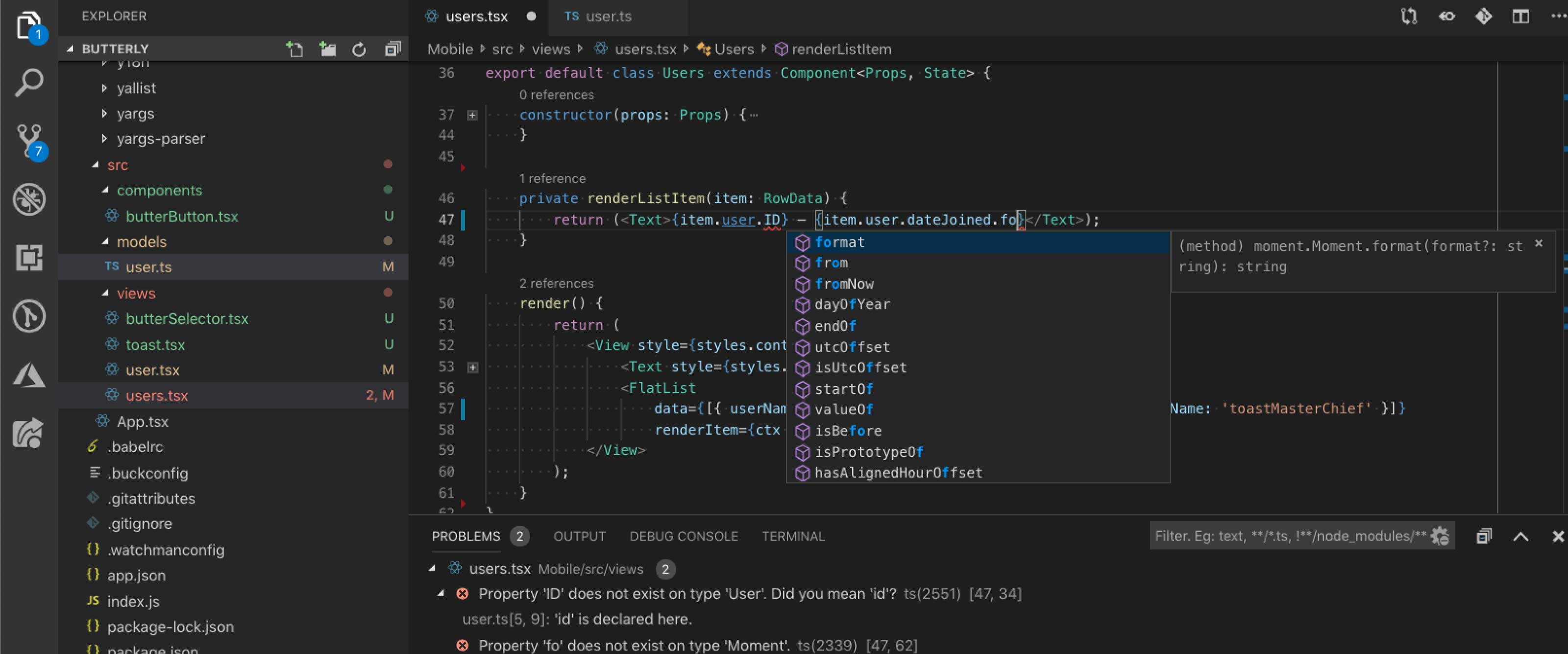Click the '2 references' code lens above render
Image resolution: width=1568 pixels, height=654 pixels.
(x=556, y=284)
